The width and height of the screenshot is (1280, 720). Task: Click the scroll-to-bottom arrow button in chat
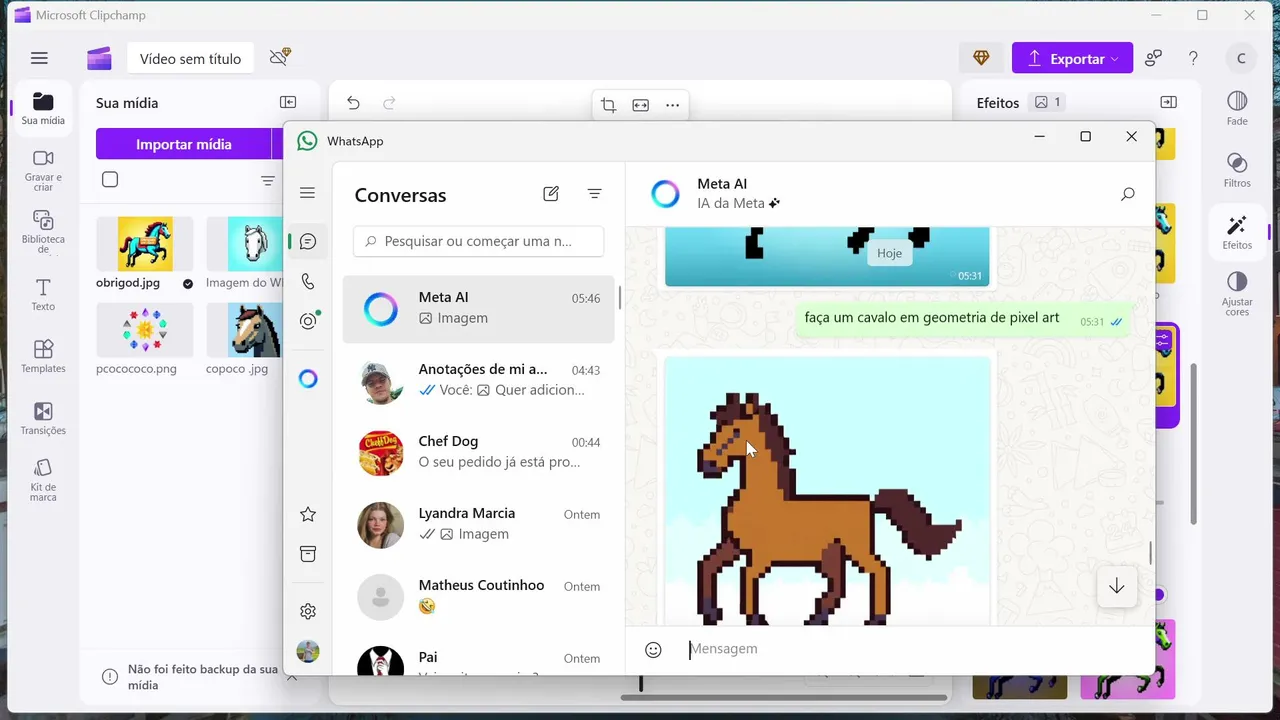(1117, 587)
